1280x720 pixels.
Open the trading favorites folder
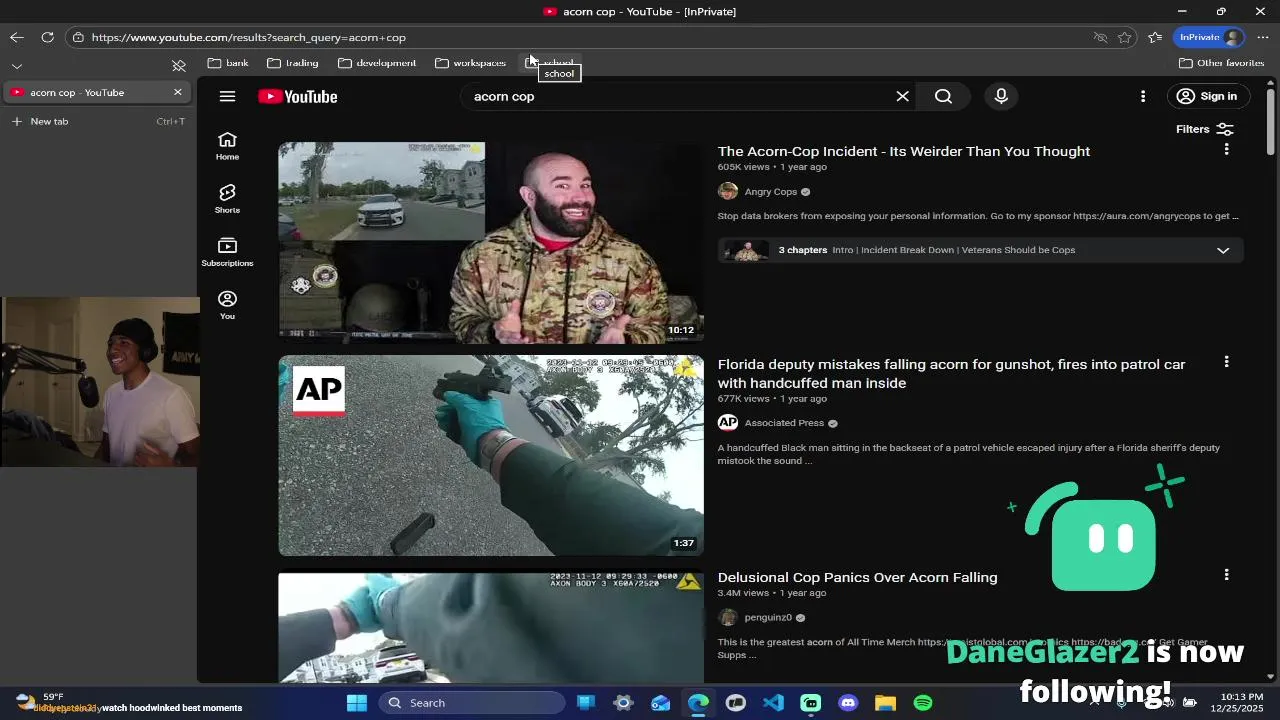pyautogui.click(x=293, y=63)
